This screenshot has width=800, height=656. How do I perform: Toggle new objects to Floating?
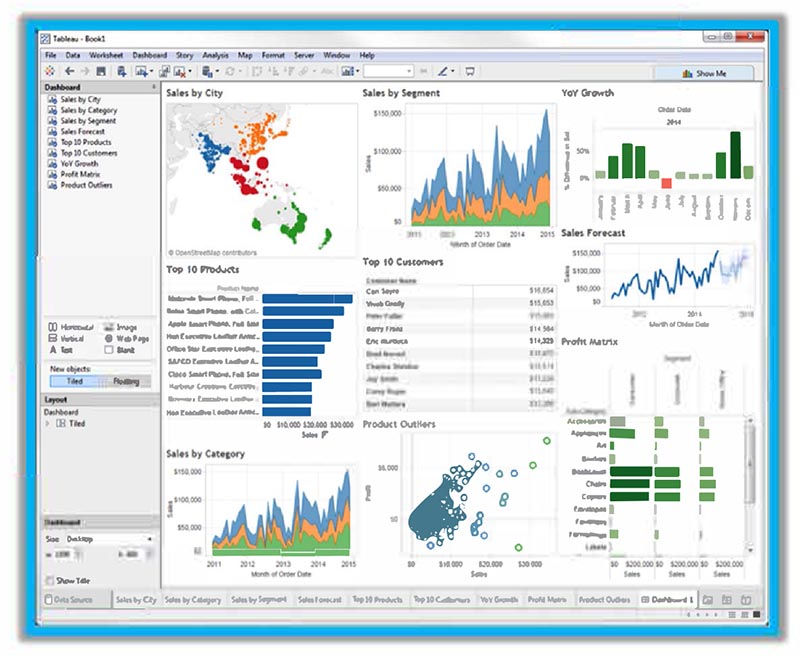pos(127,381)
